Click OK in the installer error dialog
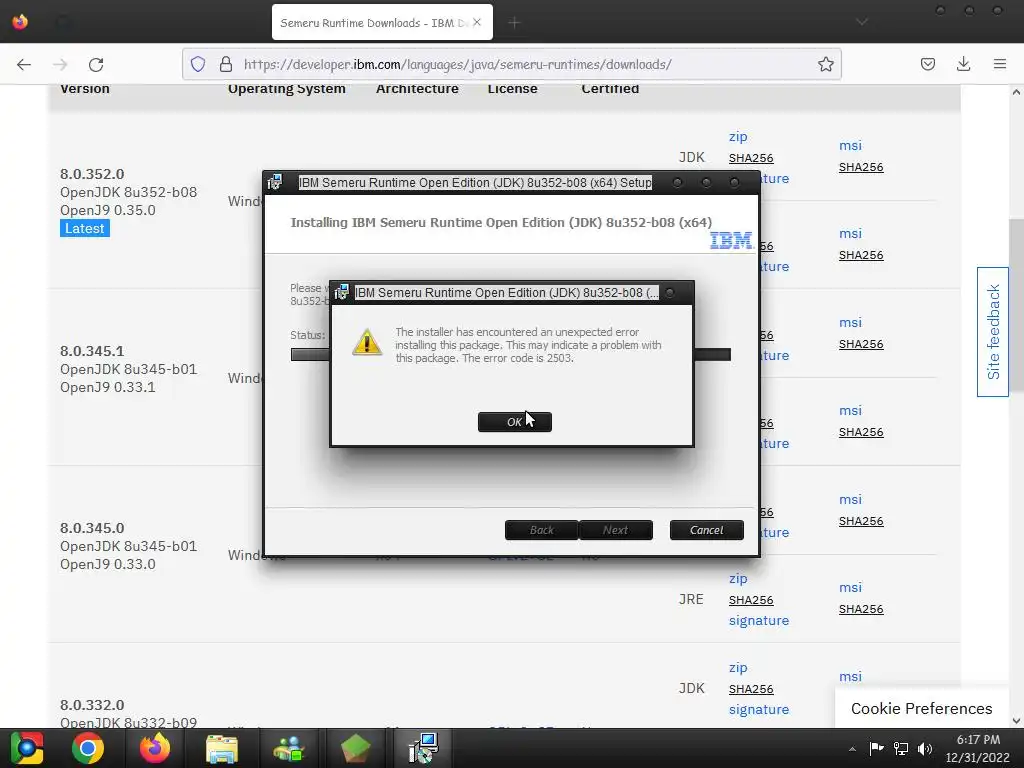The width and height of the screenshot is (1024, 768). point(515,422)
